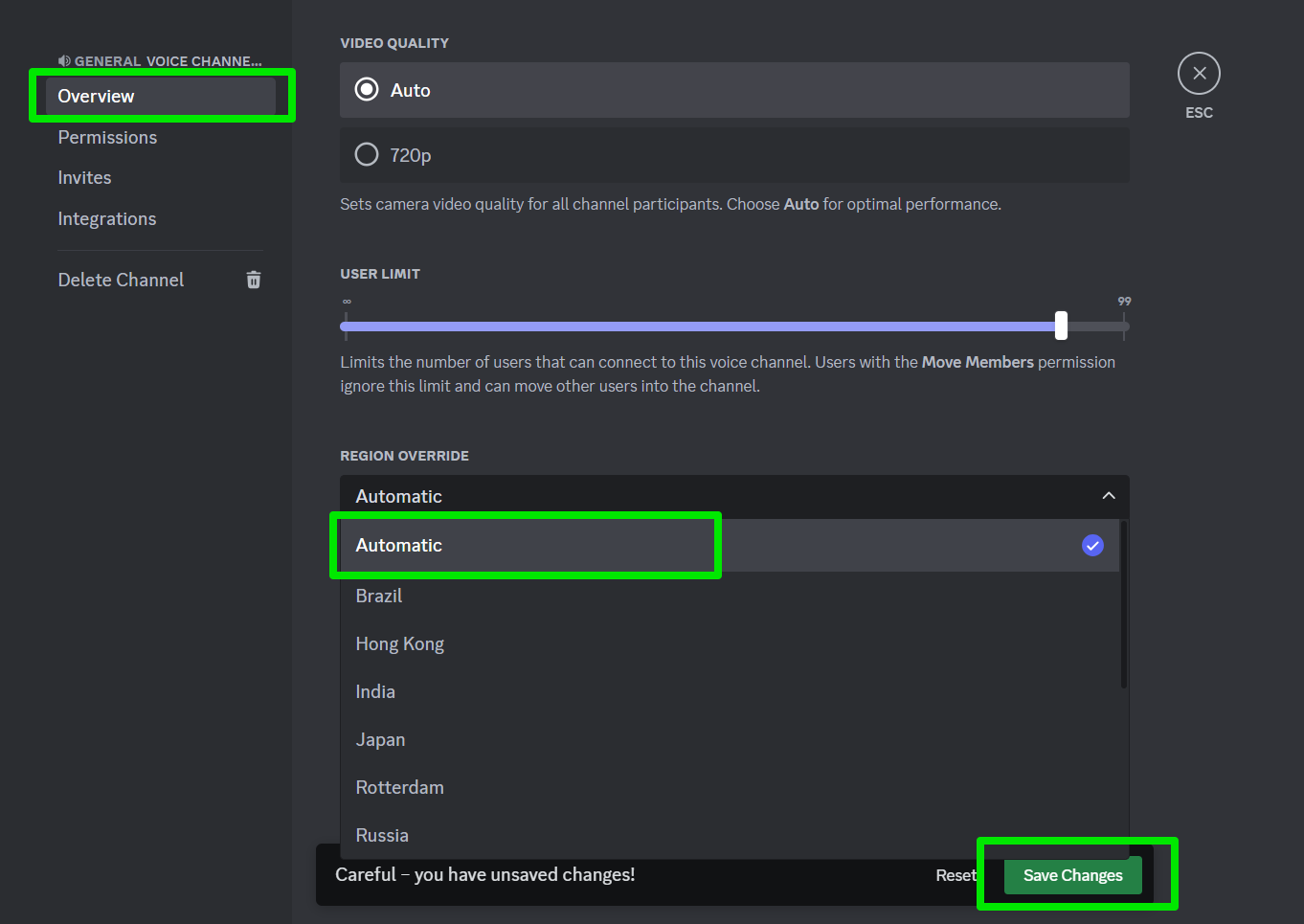Image resolution: width=1304 pixels, height=924 pixels.
Task: Click the Save Changes button
Action: point(1072,875)
